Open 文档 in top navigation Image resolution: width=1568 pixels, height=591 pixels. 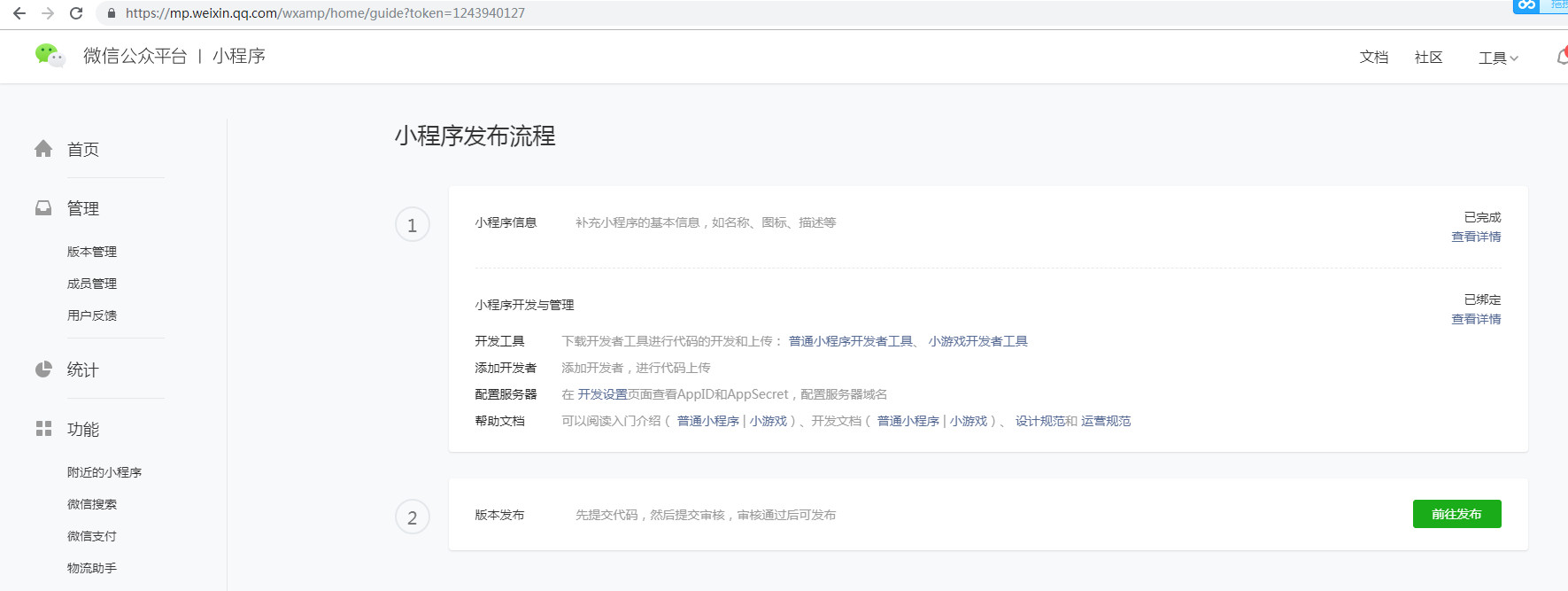(x=1373, y=57)
